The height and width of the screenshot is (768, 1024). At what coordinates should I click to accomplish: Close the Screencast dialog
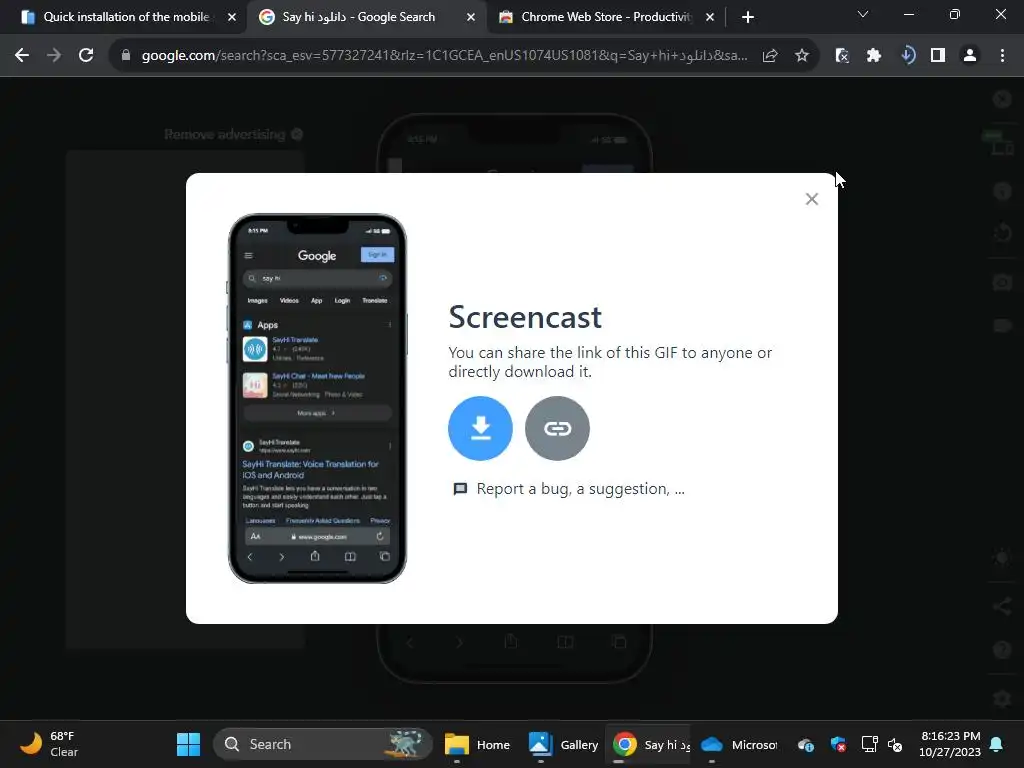812,199
